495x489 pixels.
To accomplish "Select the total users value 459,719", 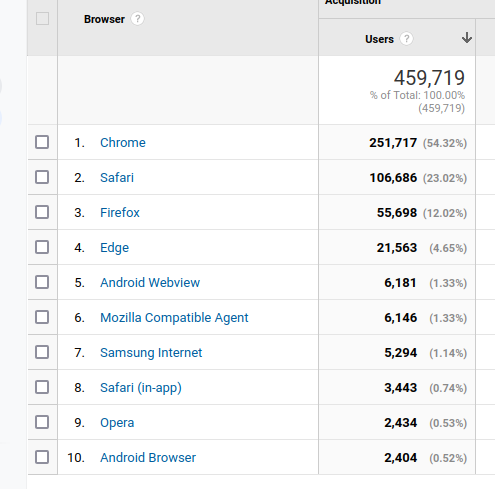I will tap(429, 78).
